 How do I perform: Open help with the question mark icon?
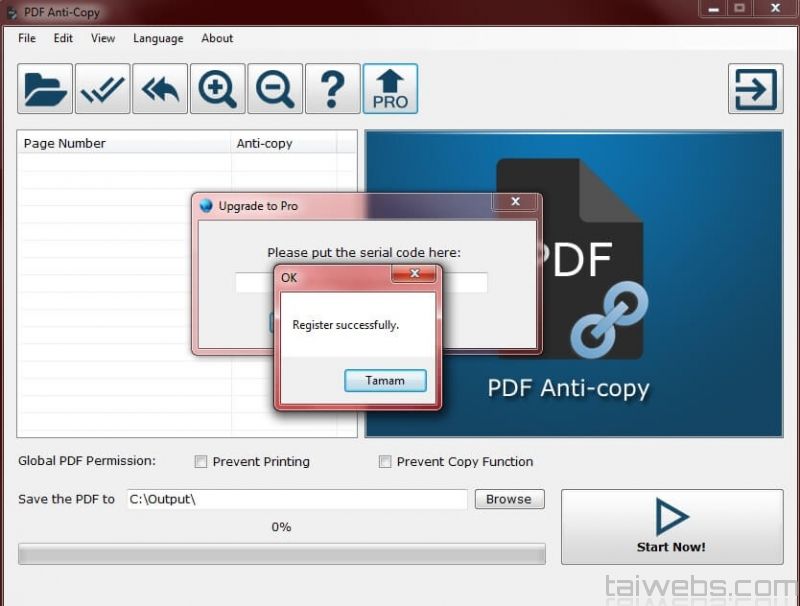pos(332,90)
